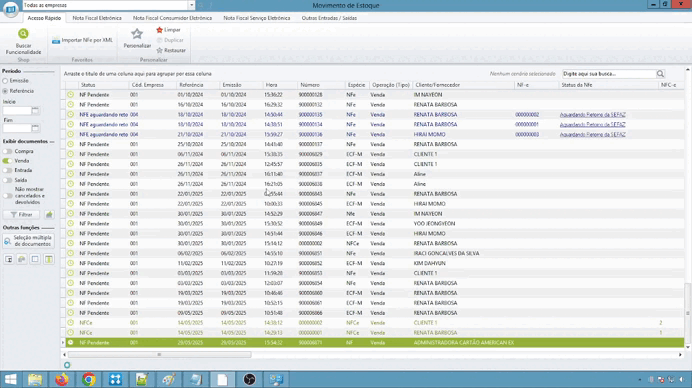Open Nota Fiscal Serviço Eletrônica tab

tap(257, 18)
